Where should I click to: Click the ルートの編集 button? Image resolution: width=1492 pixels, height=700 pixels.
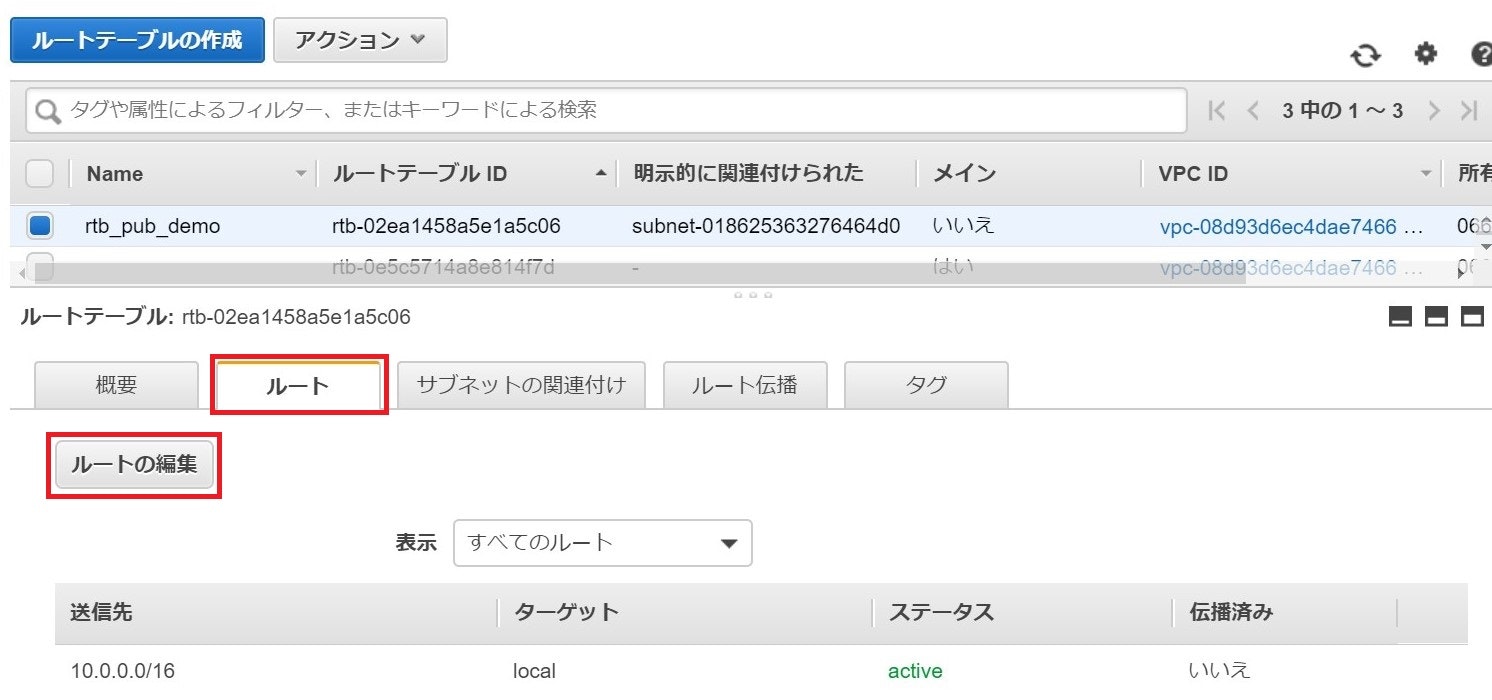[134, 465]
